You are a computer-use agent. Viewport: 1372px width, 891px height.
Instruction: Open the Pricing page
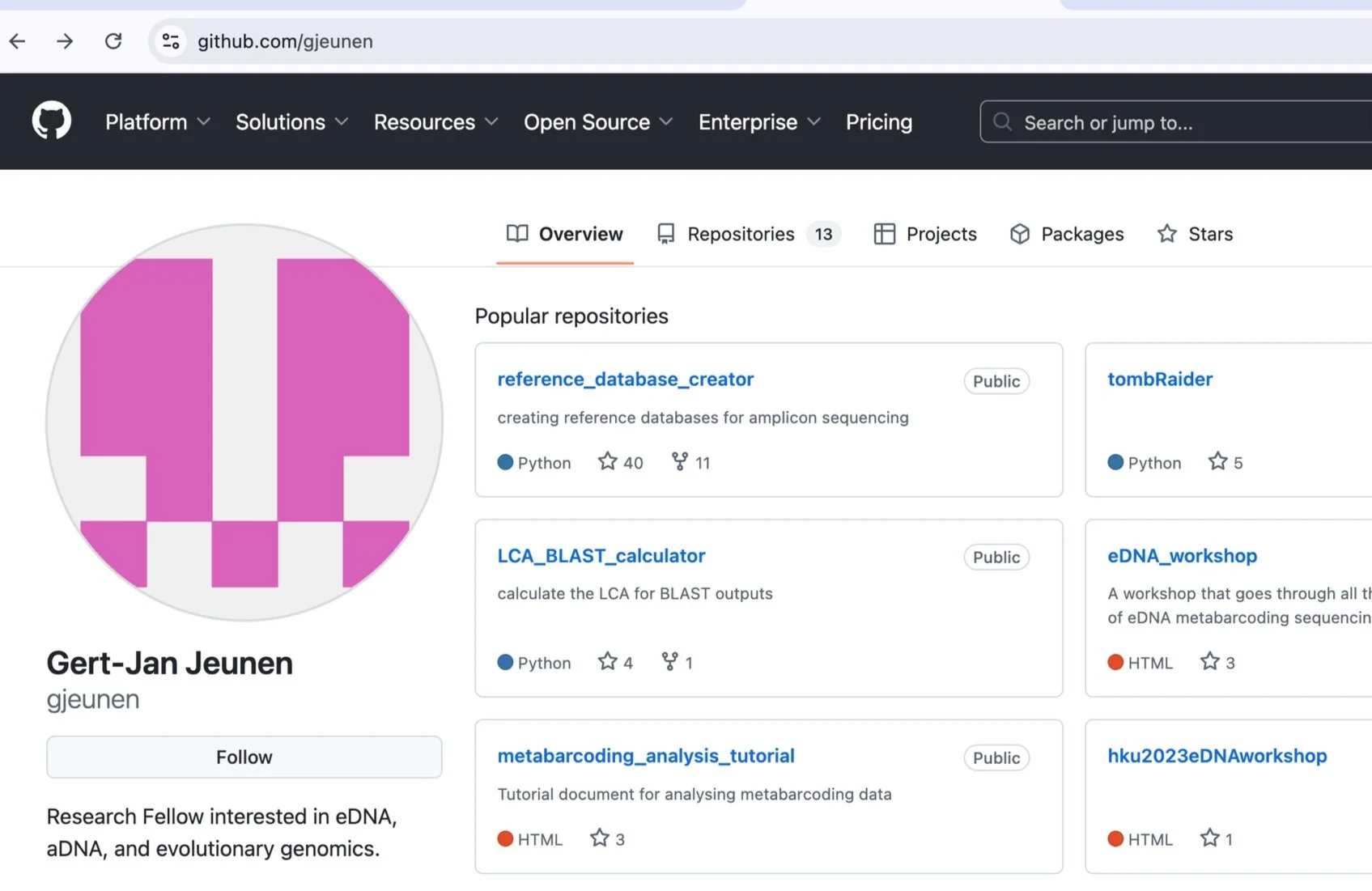pyautogui.click(x=879, y=122)
